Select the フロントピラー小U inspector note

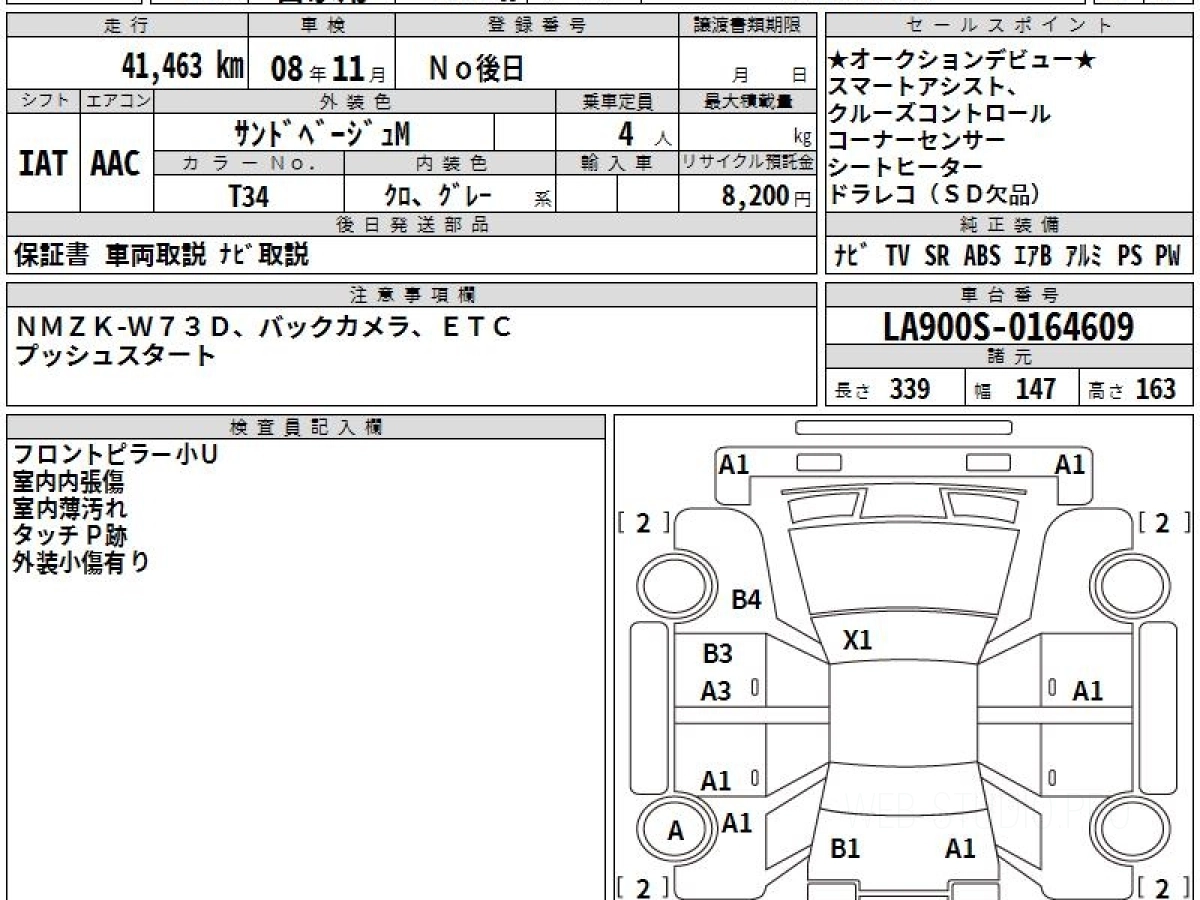point(115,455)
